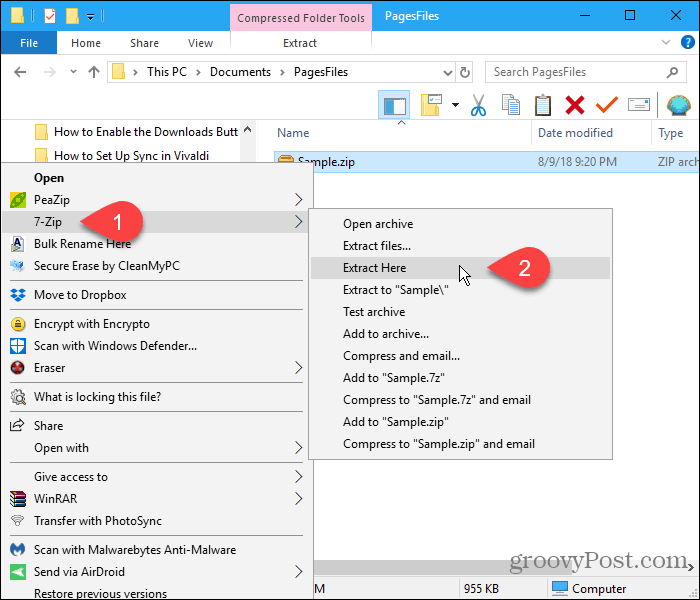The width and height of the screenshot is (700, 600).
Task: Expand the Open with submenu arrow
Action: point(299,448)
